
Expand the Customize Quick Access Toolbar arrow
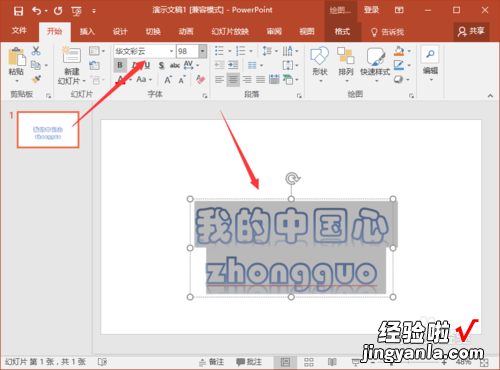pos(94,11)
